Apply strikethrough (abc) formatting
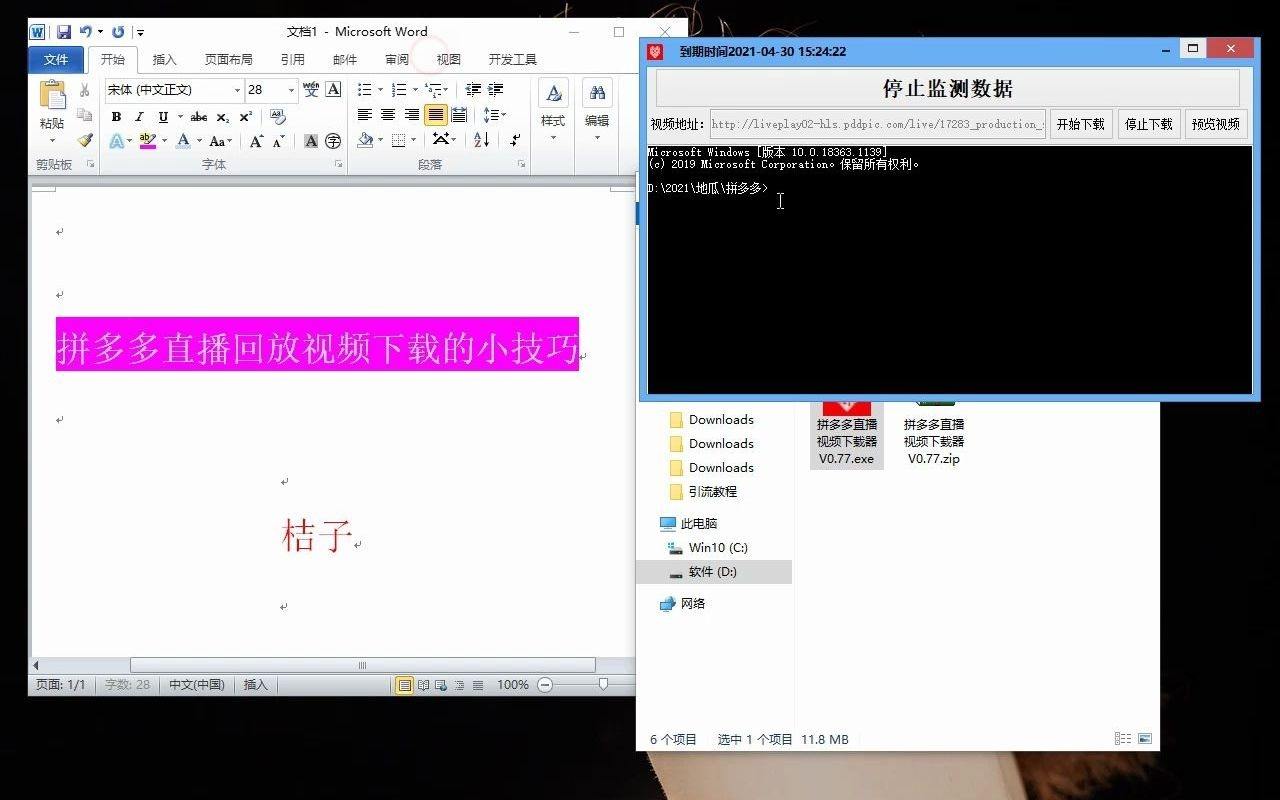The width and height of the screenshot is (1280, 800). 199,117
